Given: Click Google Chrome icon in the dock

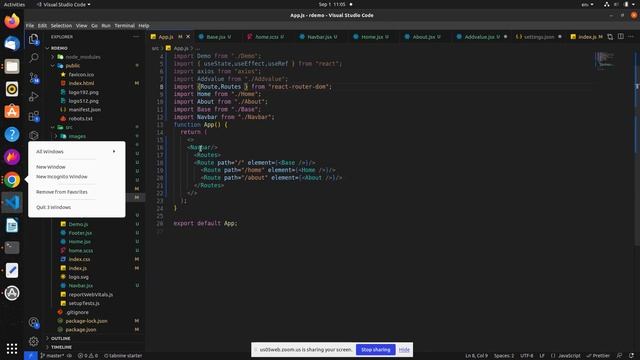Looking at the screenshot, I should click(12, 180).
